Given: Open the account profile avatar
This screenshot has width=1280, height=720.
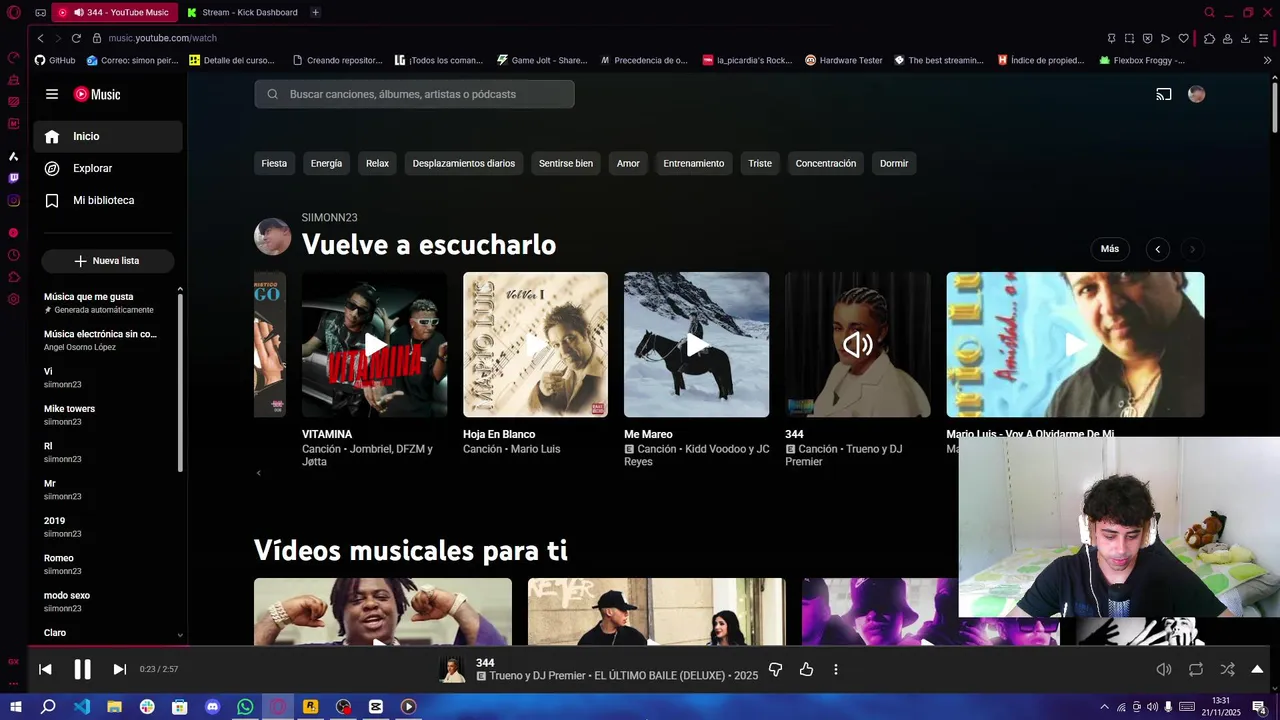Looking at the screenshot, I should (x=1196, y=94).
